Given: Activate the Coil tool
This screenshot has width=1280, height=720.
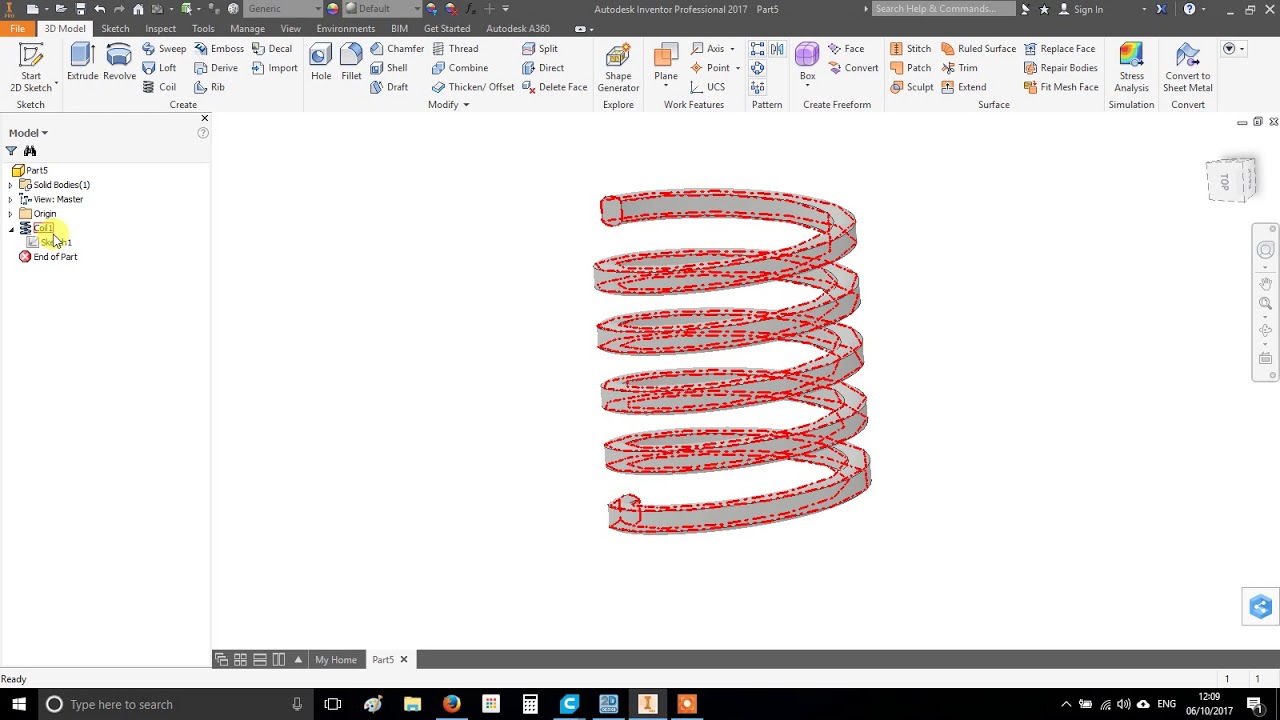Looking at the screenshot, I should coord(159,87).
